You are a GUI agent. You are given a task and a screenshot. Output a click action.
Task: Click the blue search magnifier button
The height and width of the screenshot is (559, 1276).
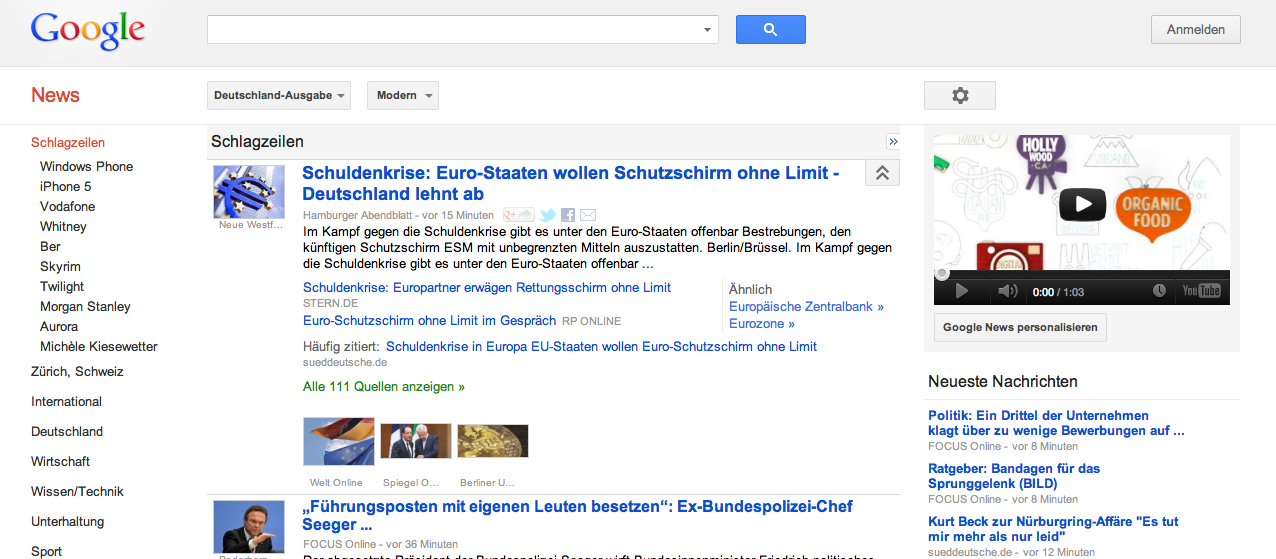[x=770, y=30]
